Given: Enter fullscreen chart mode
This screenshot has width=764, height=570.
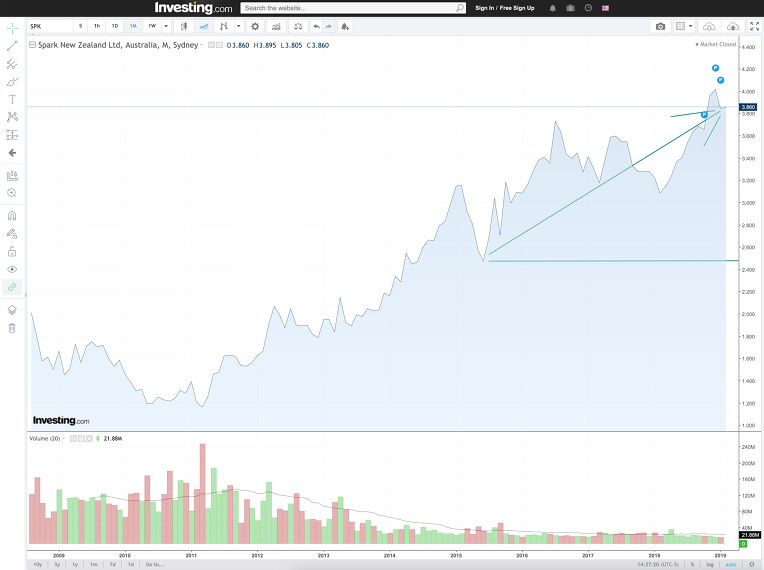Looking at the screenshot, I should click(x=754, y=26).
